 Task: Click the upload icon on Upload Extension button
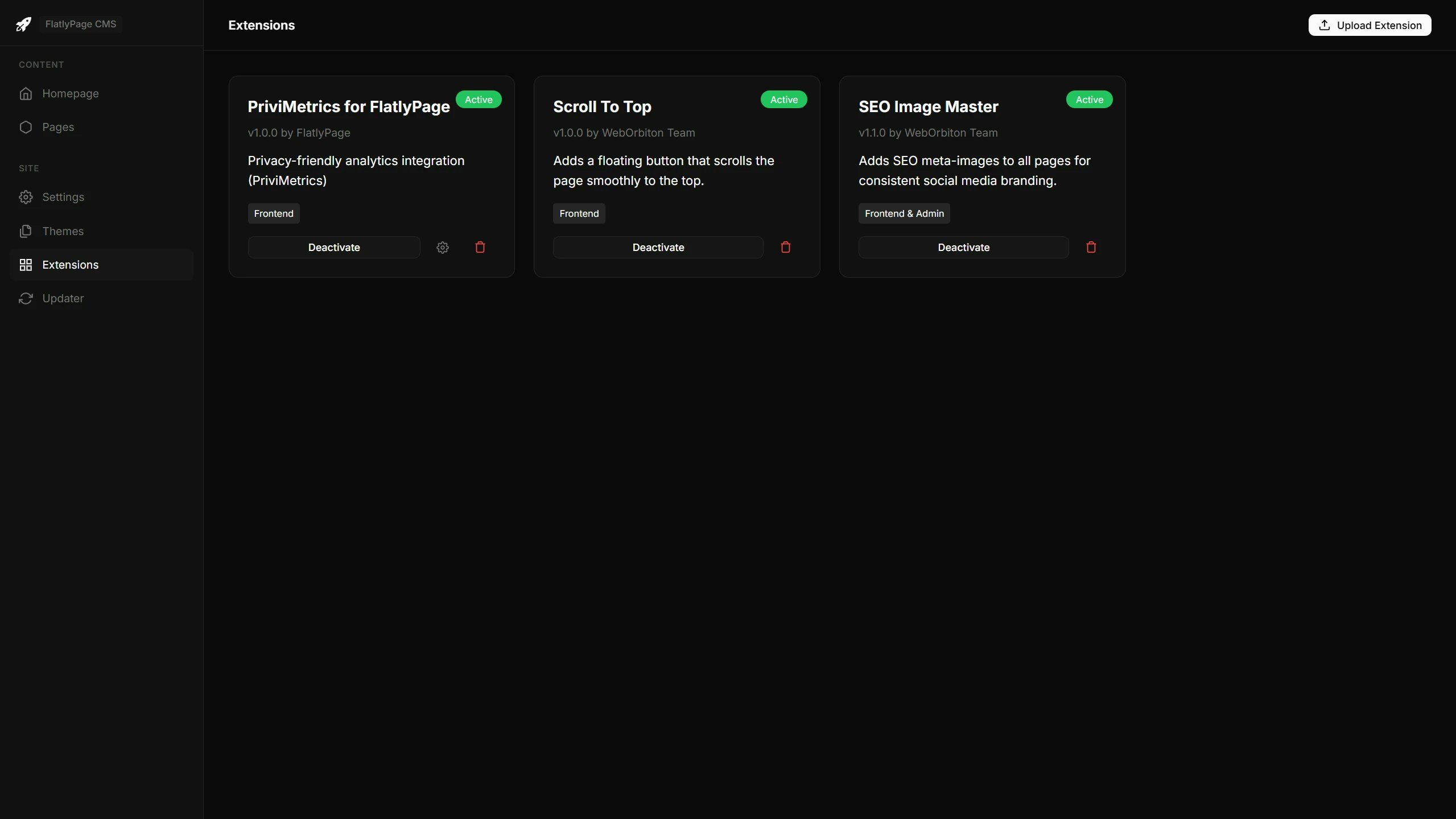(x=1324, y=25)
